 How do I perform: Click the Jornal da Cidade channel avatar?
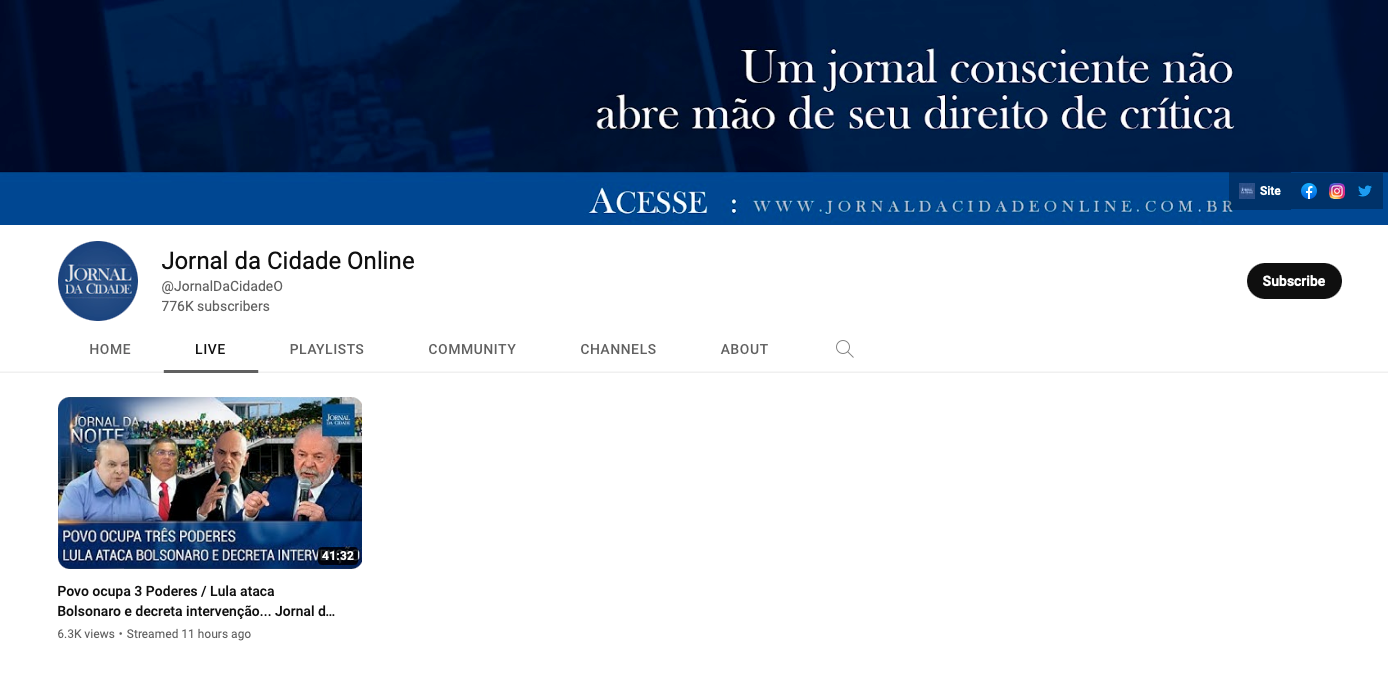[98, 281]
